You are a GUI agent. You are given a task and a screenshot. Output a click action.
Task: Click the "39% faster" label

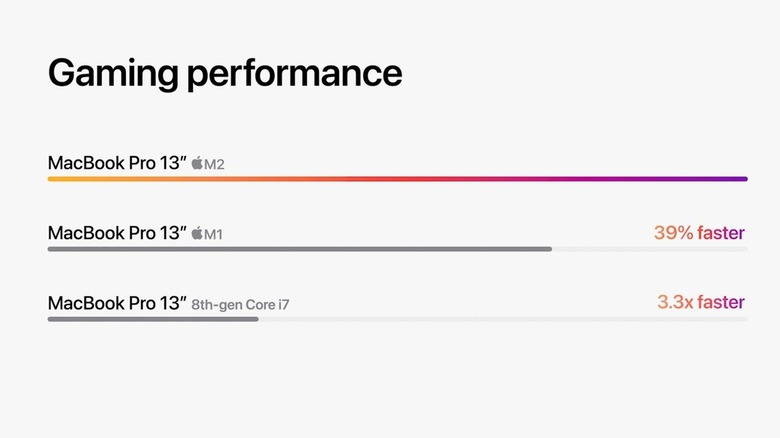699,233
